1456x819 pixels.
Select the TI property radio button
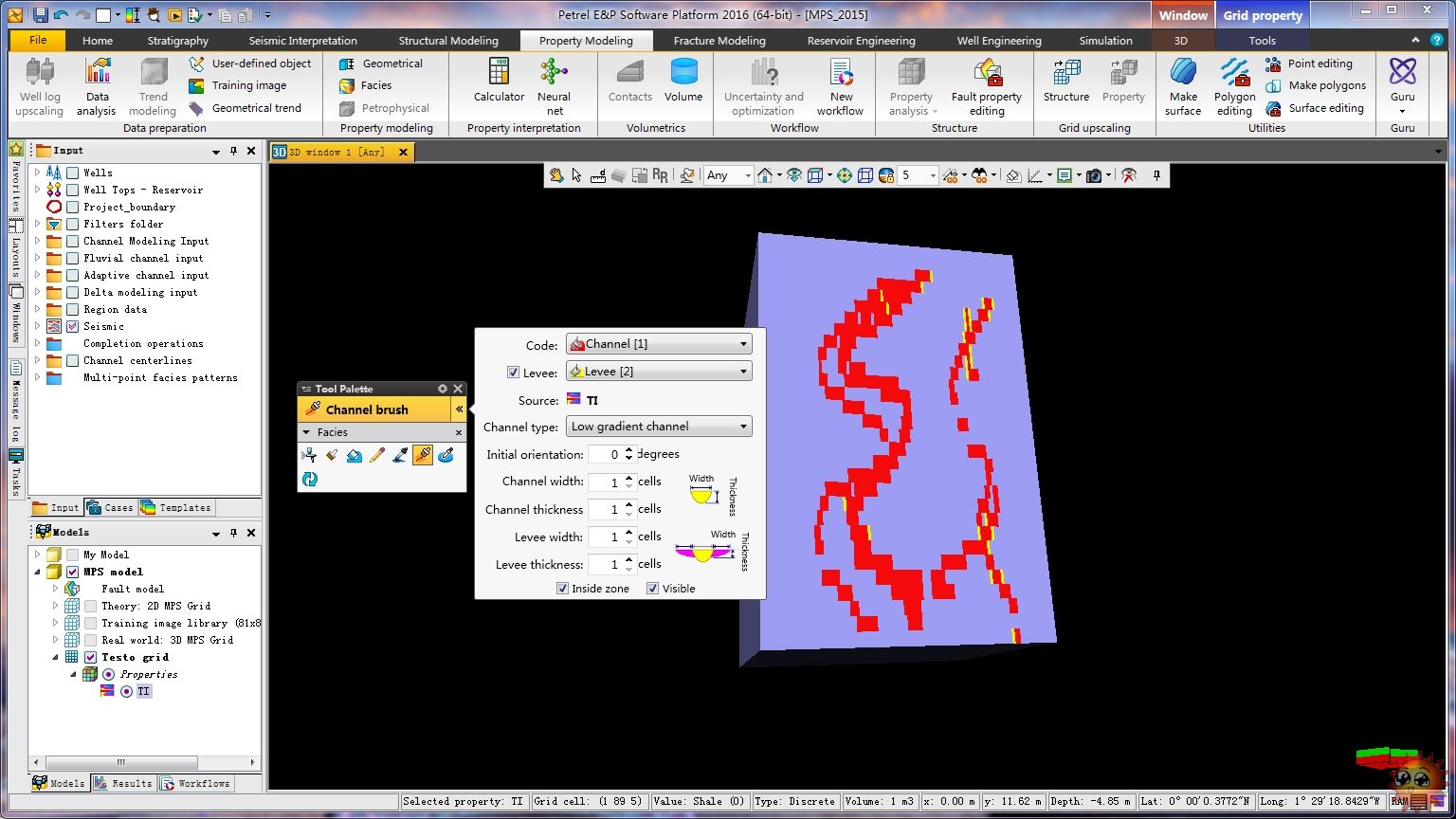[x=126, y=692]
